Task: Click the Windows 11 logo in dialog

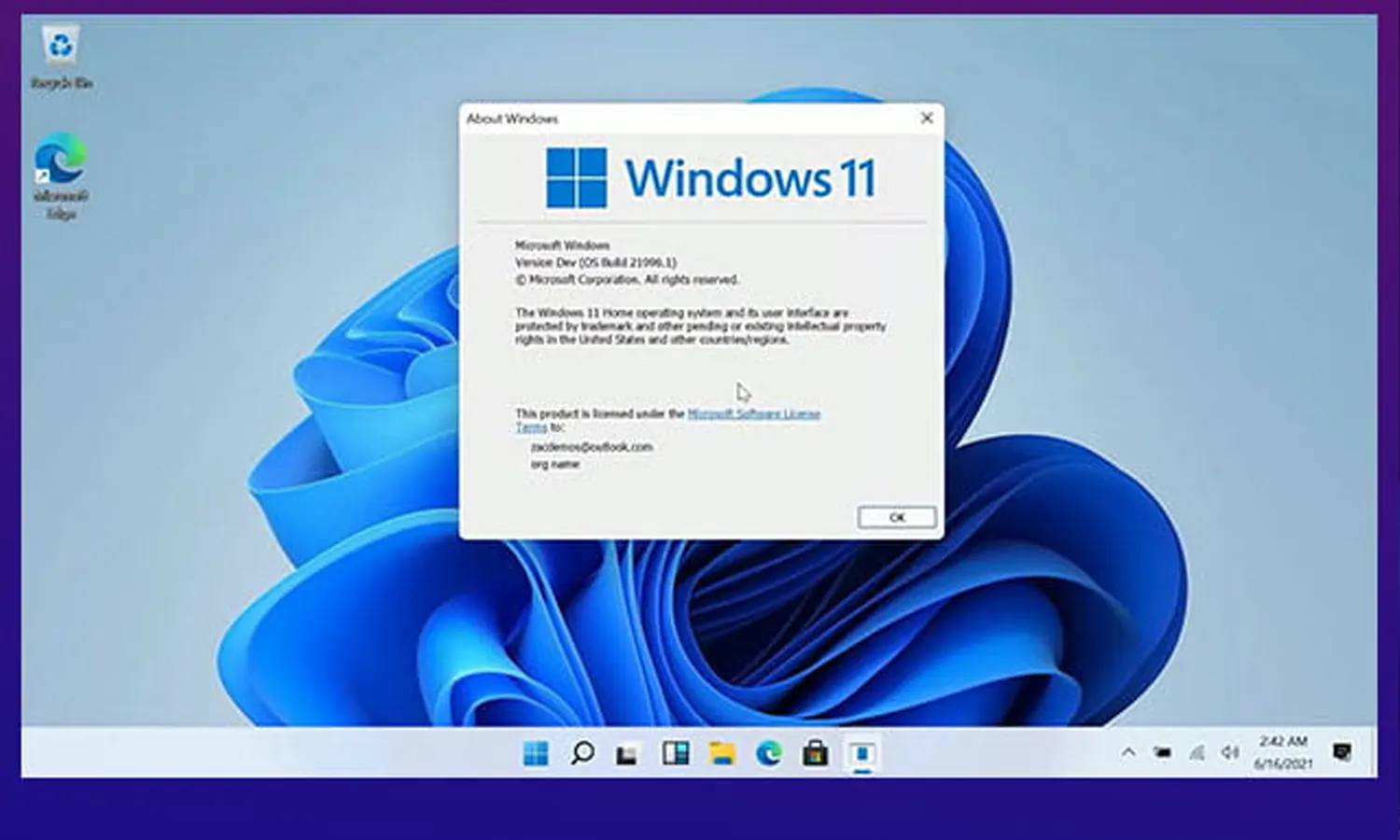Action: 711,177
